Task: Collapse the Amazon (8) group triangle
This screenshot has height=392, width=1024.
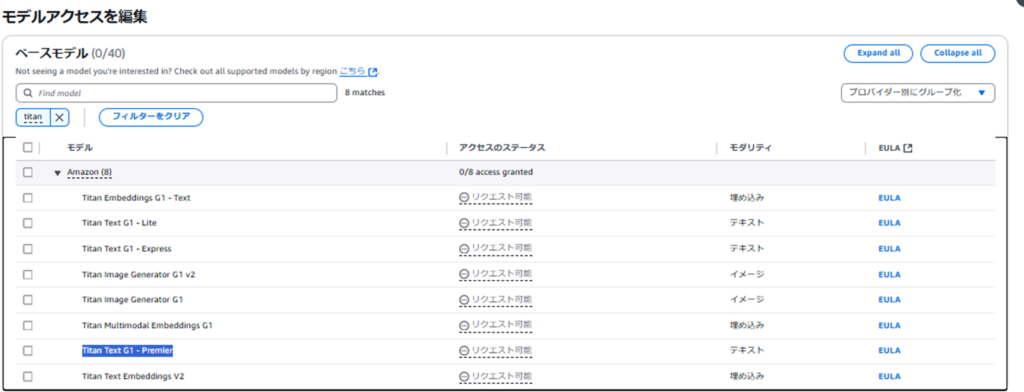Action: click(57, 173)
